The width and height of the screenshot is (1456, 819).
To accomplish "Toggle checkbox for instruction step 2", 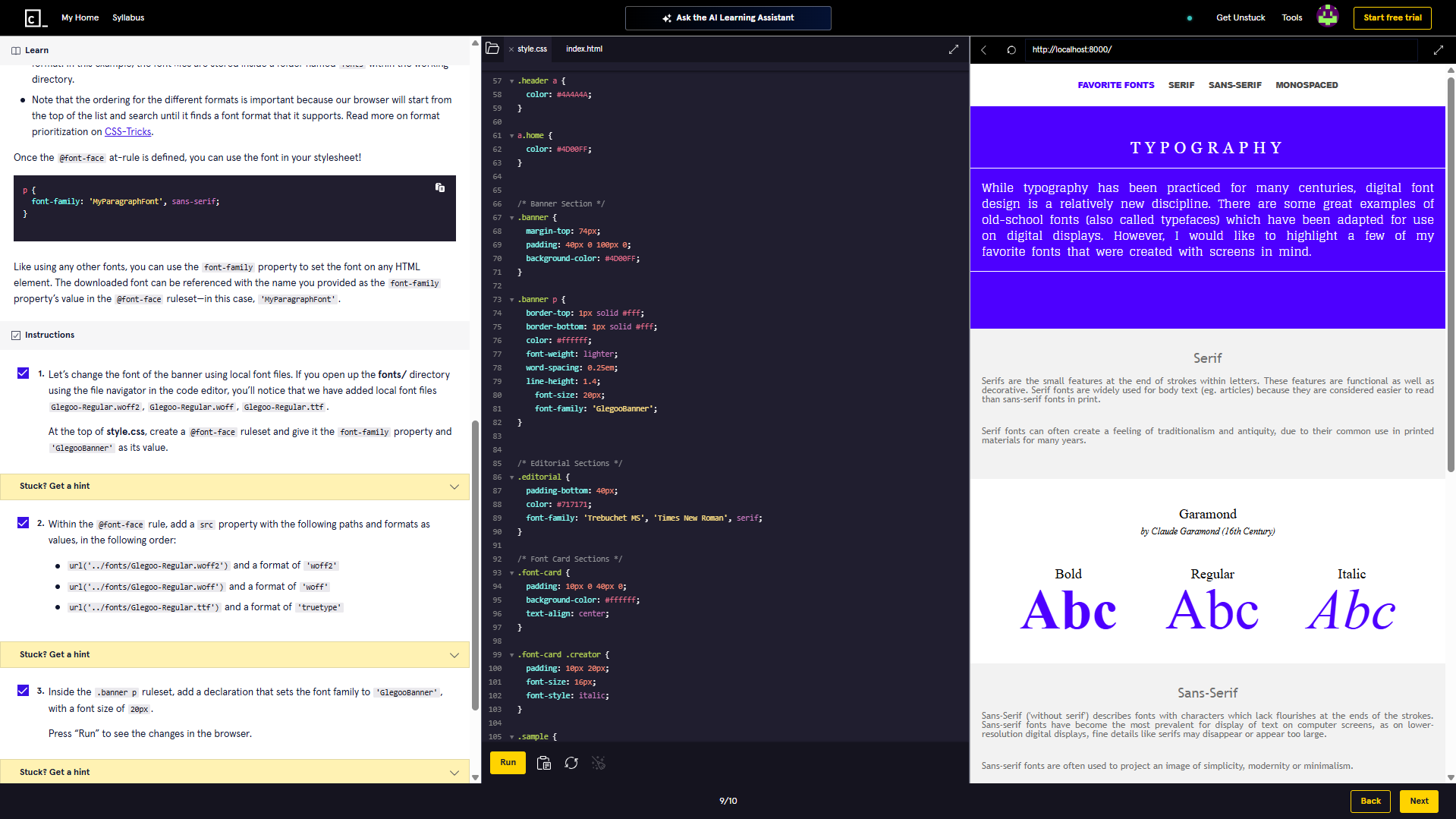I will click(x=23, y=523).
